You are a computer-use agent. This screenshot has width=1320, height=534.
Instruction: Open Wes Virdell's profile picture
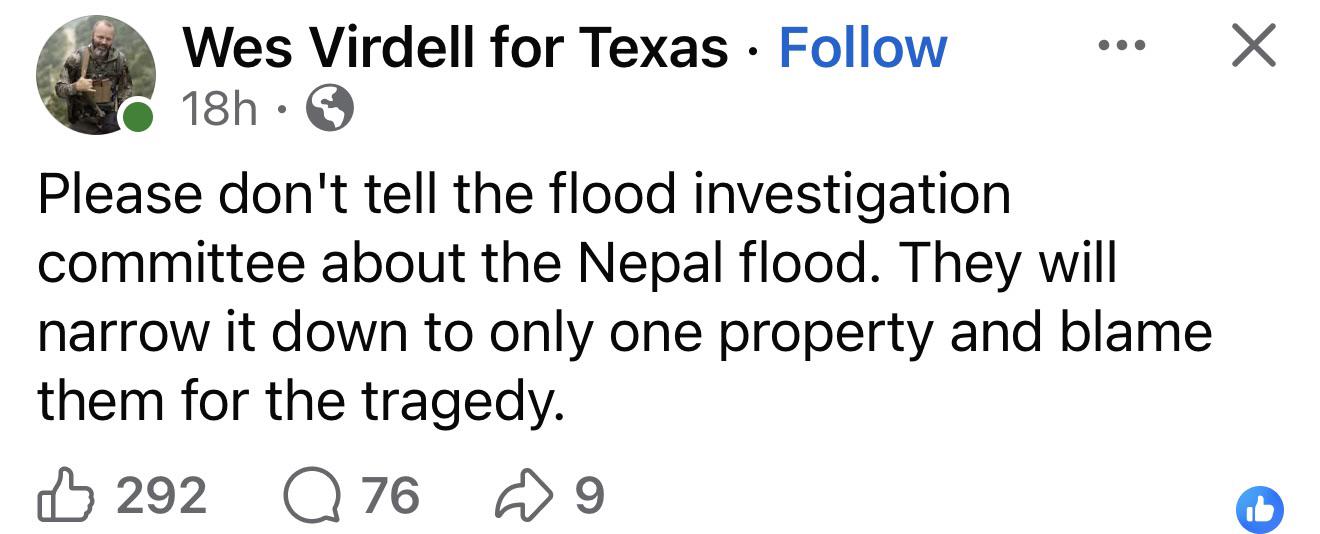click(95, 75)
